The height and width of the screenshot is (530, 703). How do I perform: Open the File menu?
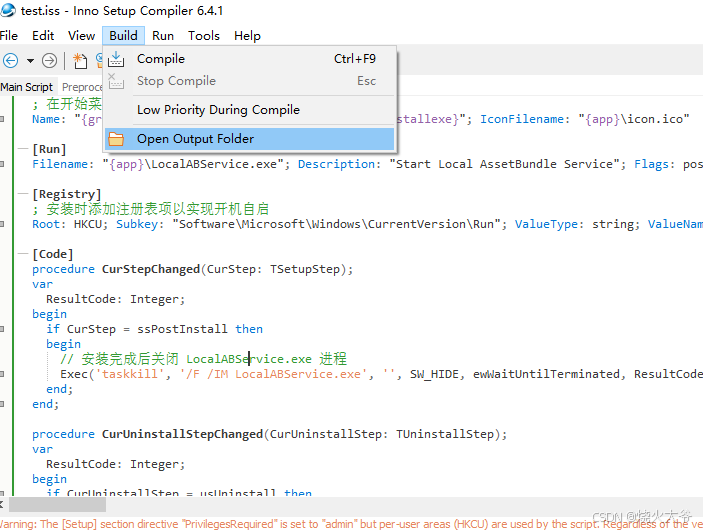(x=9, y=36)
